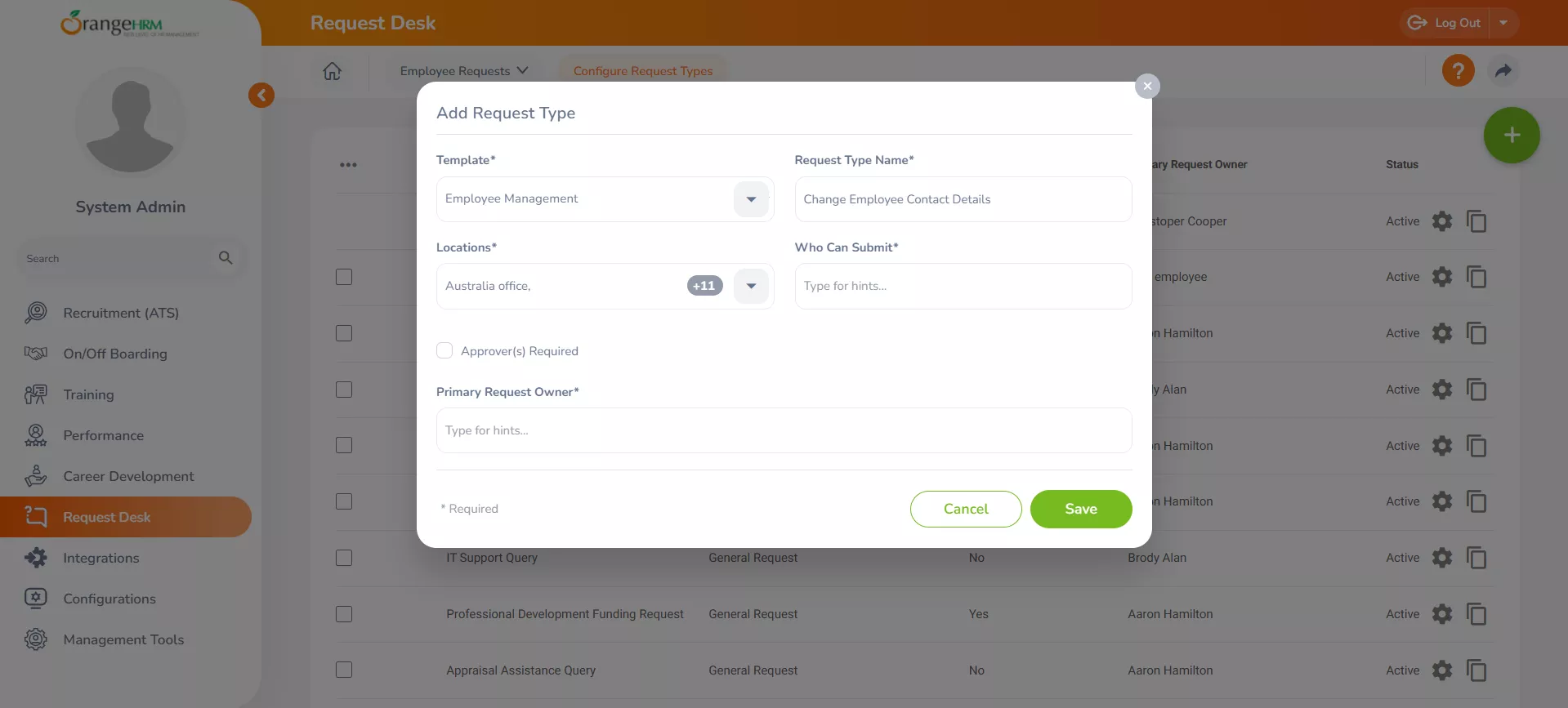Screen dimensions: 1568x708
Task: Open Configurations module
Action: click(109, 599)
